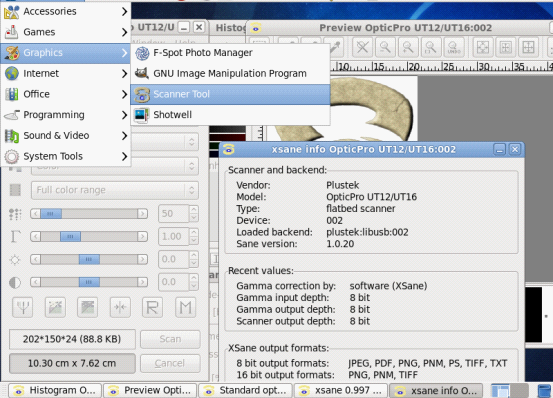553x398 pixels.
Task: Click Sane version value 1.0.20
Action: 340,244
